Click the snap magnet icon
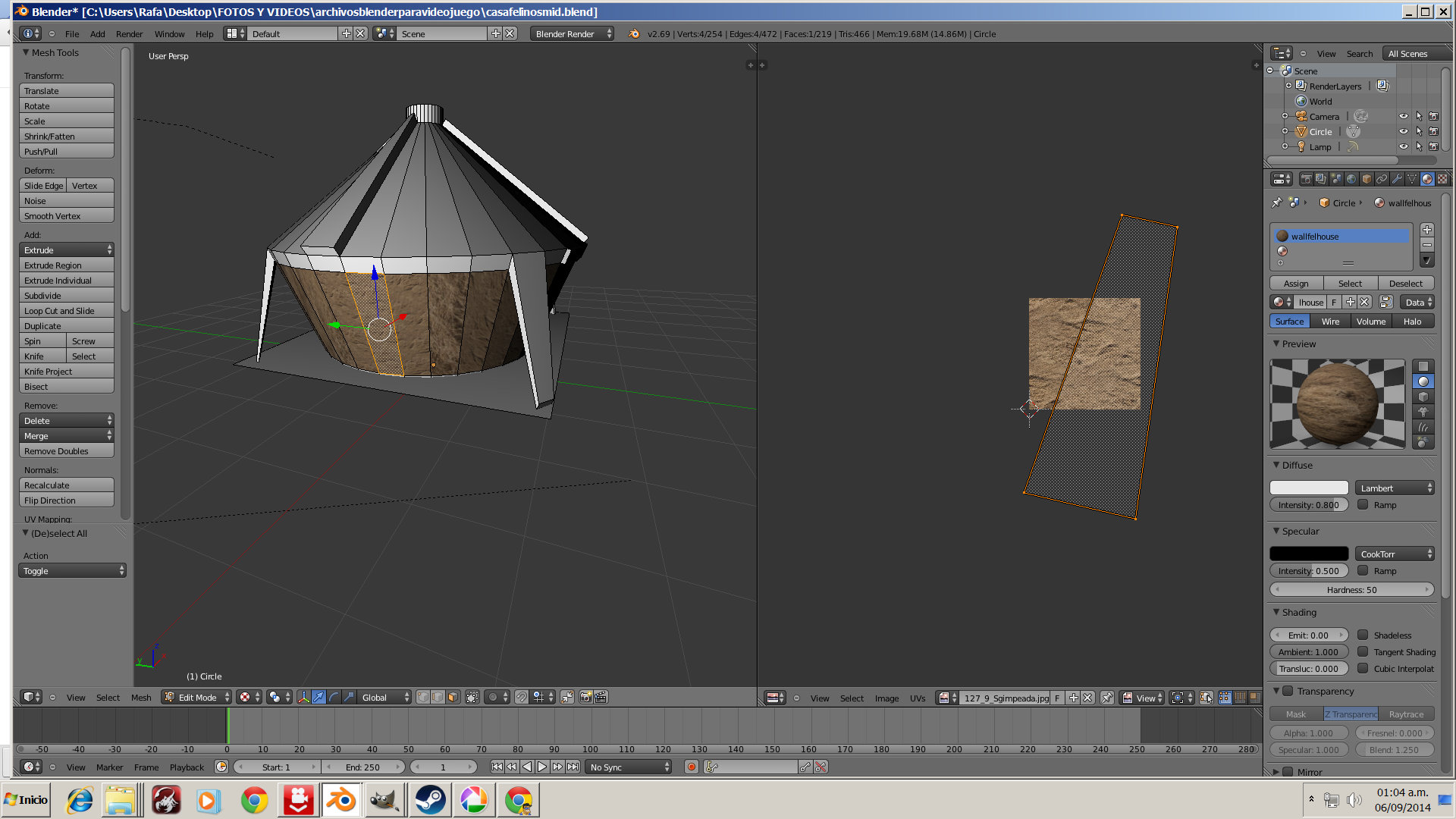This screenshot has height=819, width=1456. click(522, 697)
